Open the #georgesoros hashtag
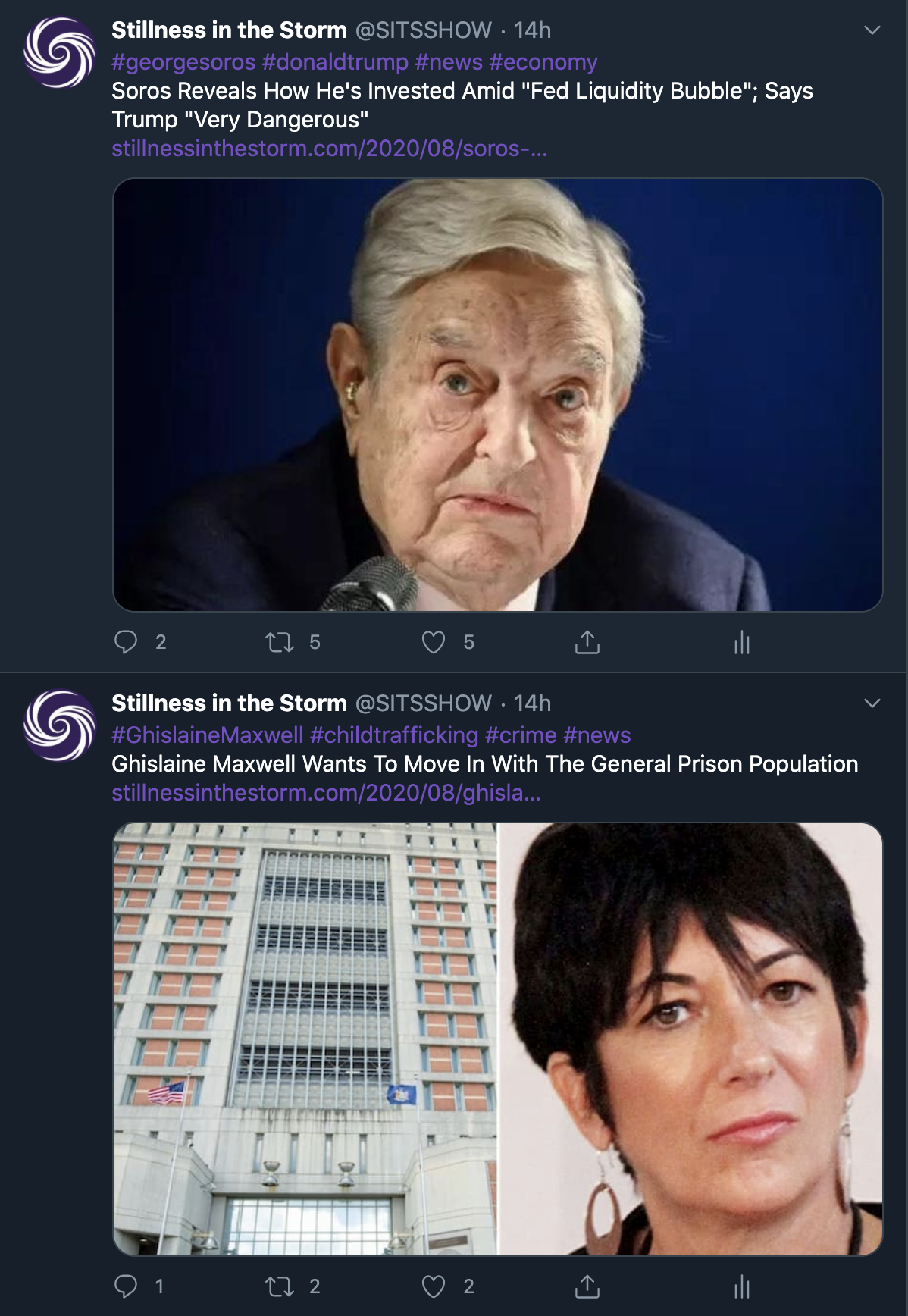The image size is (908, 1316). 183,62
